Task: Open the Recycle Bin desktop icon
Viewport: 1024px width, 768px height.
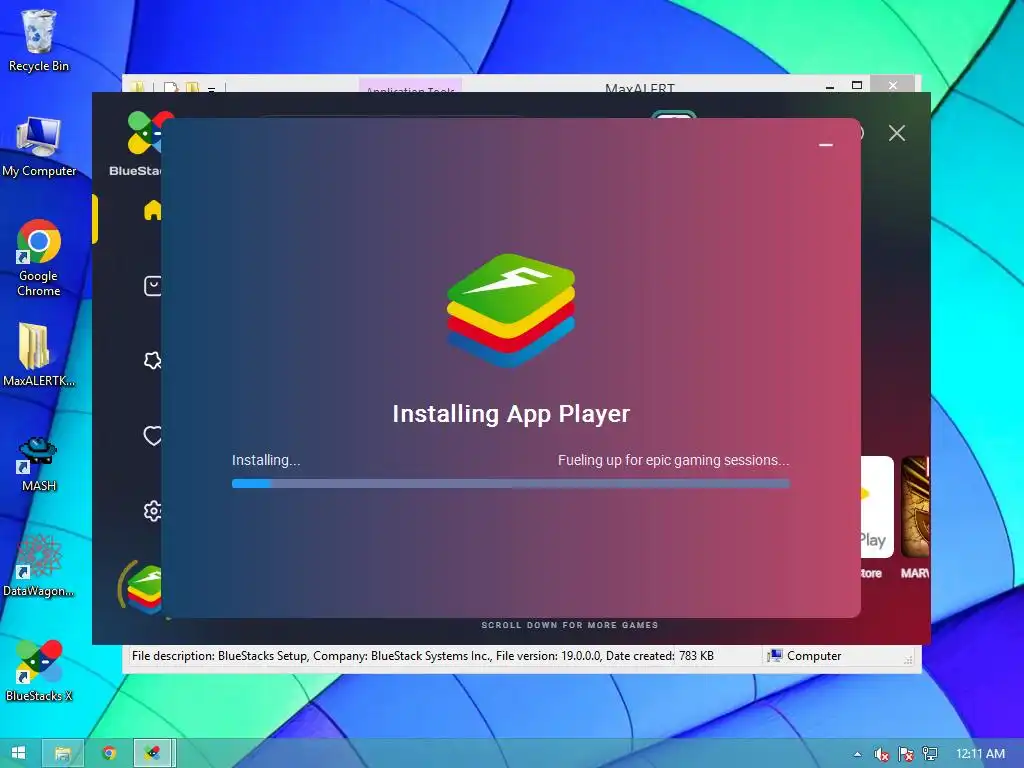Action: pyautogui.click(x=39, y=40)
